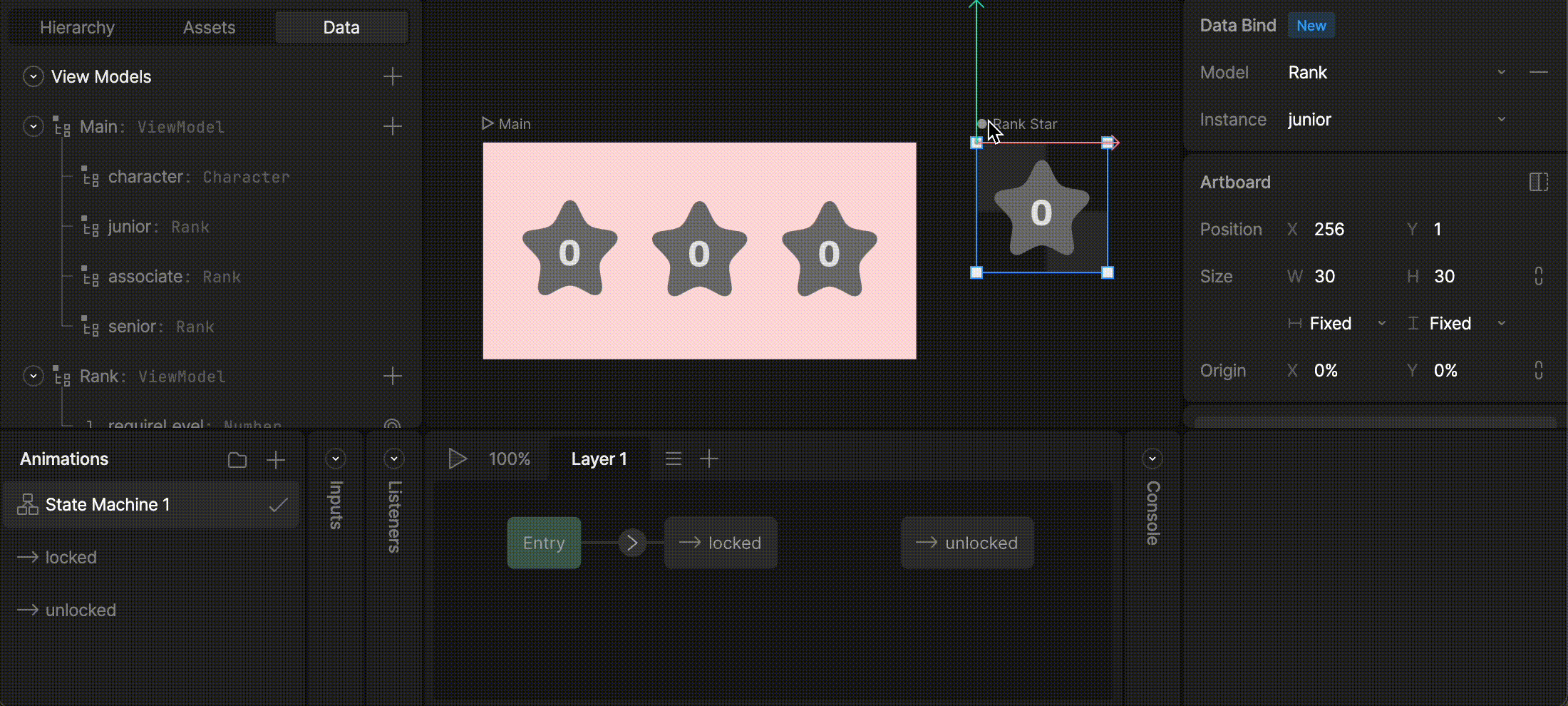Click the 100% speed value
The width and height of the screenshot is (1568, 706).
click(x=510, y=459)
